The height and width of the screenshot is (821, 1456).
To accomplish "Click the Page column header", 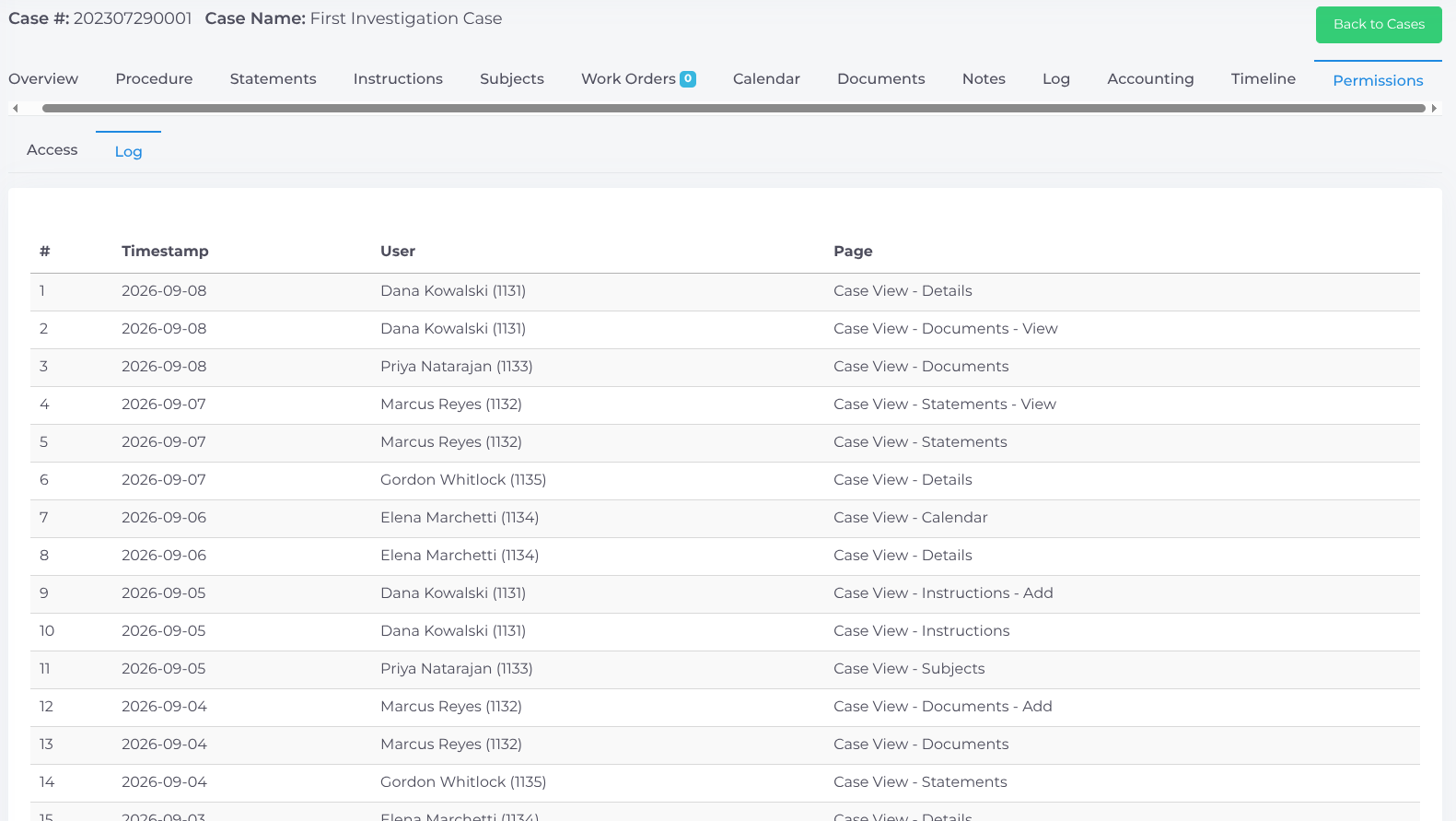I will click(x=853, y=252).
